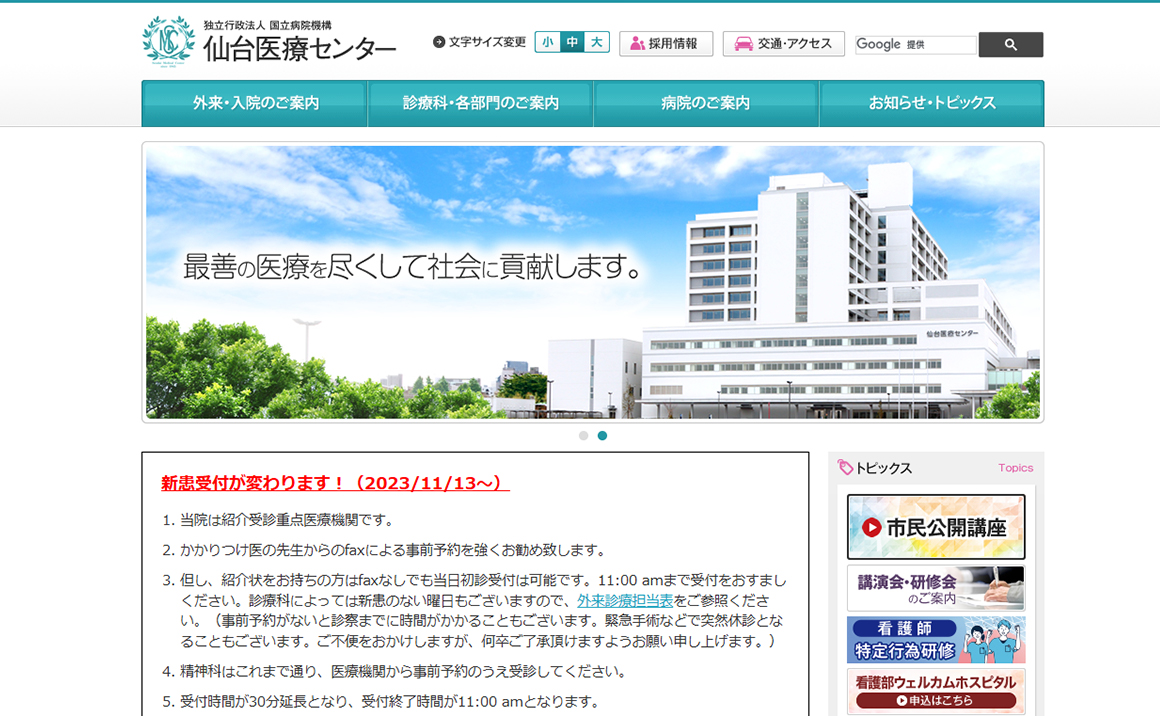Open the 市民公開講座 banner
This screenshot has width=1160, height=716.
click(936, 527)
